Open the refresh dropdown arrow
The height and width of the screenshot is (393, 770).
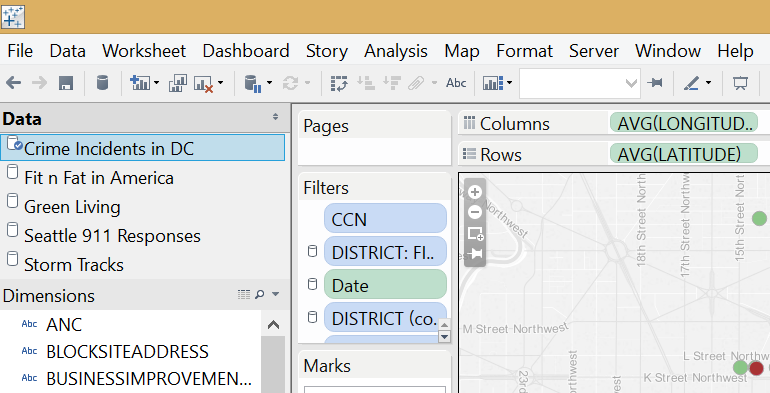307,83
